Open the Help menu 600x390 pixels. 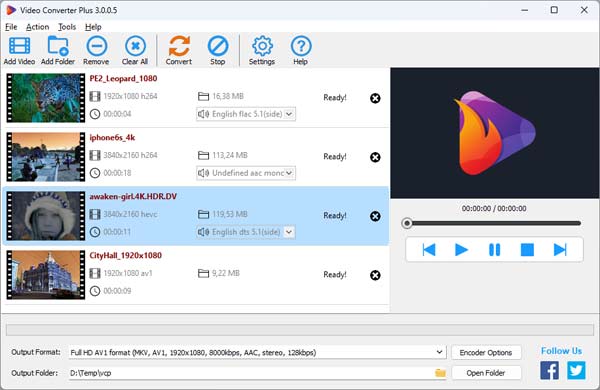(93, 27)
